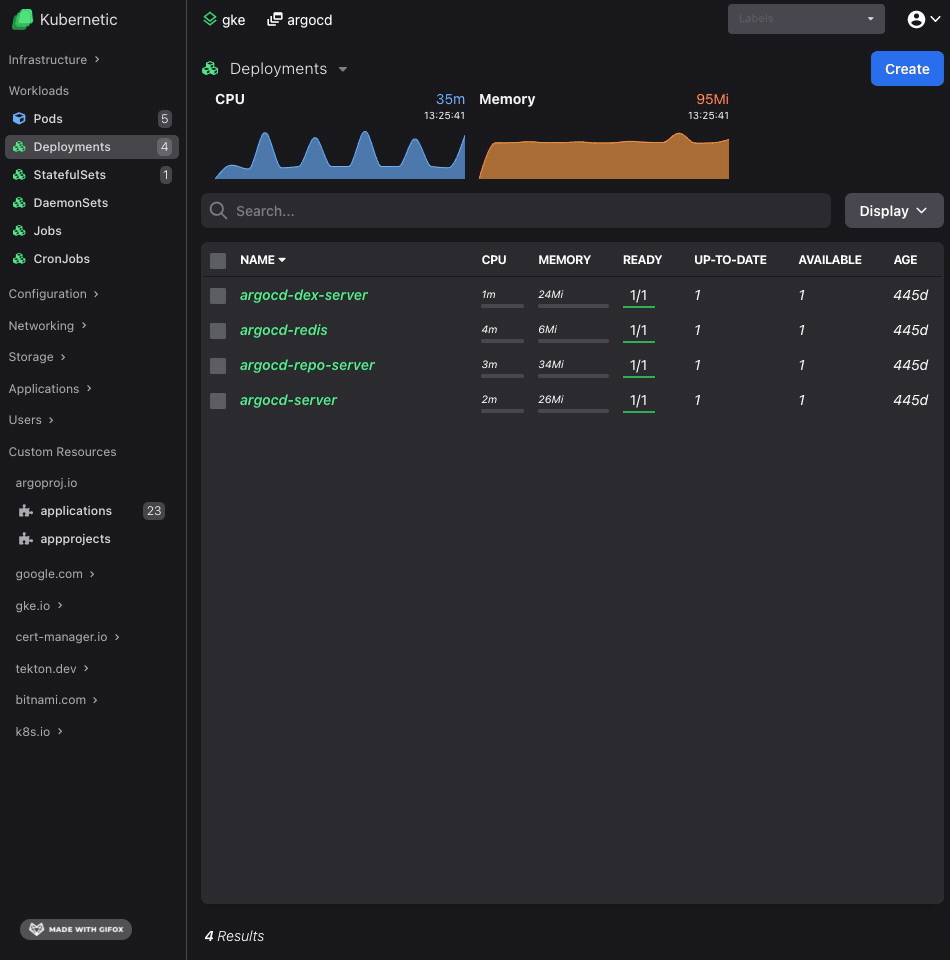The image size is (950, 960).
Task: Click the Create button
Action: [907, 69]
